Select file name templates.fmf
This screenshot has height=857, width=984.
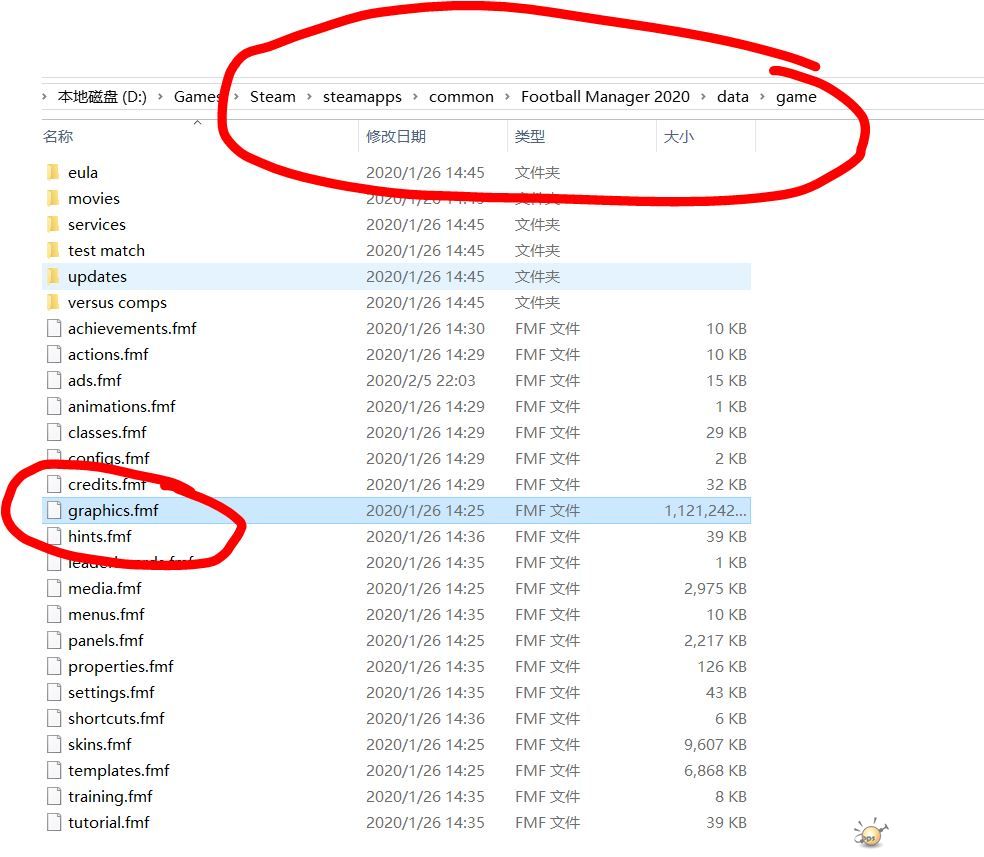coord(119,770)
